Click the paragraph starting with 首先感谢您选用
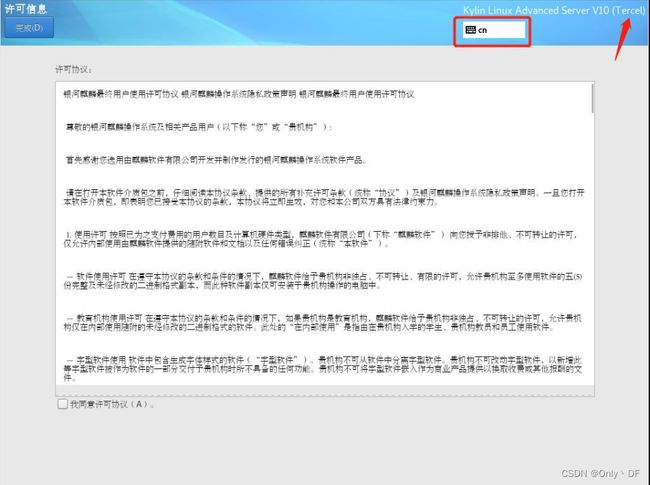The height and width of the screenshot is (485, 650). (x=216, y=160)
